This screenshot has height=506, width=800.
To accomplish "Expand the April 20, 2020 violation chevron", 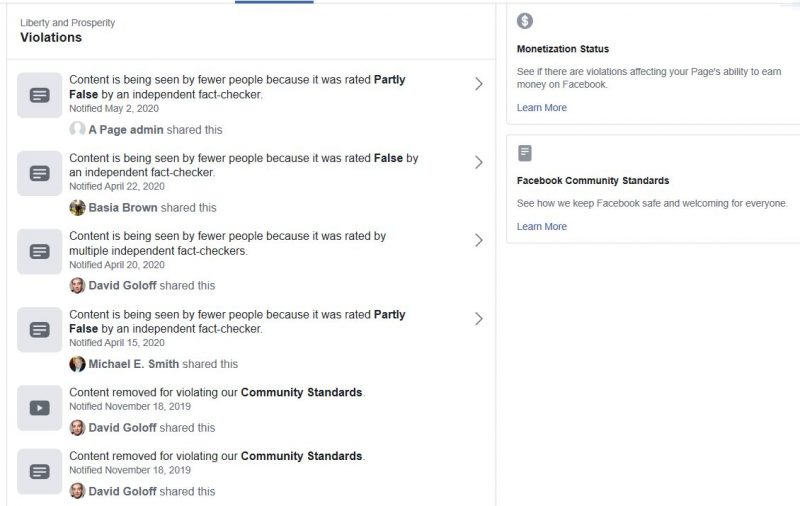I will click(x=479, y=240).
